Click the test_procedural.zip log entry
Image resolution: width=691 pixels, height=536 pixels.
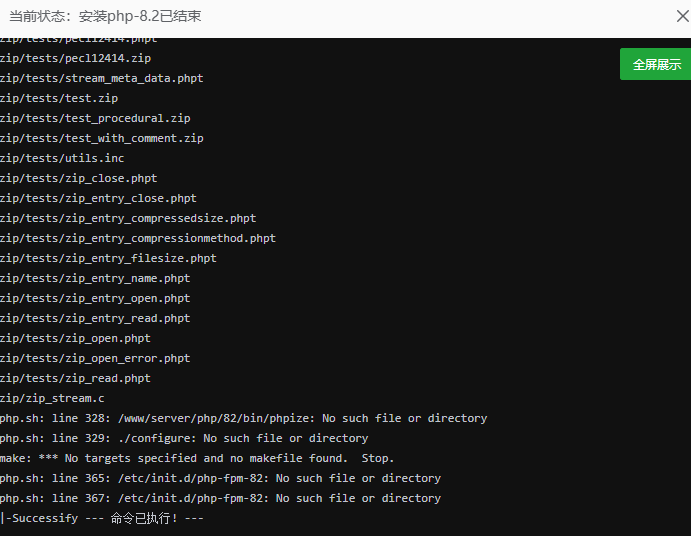95,118
